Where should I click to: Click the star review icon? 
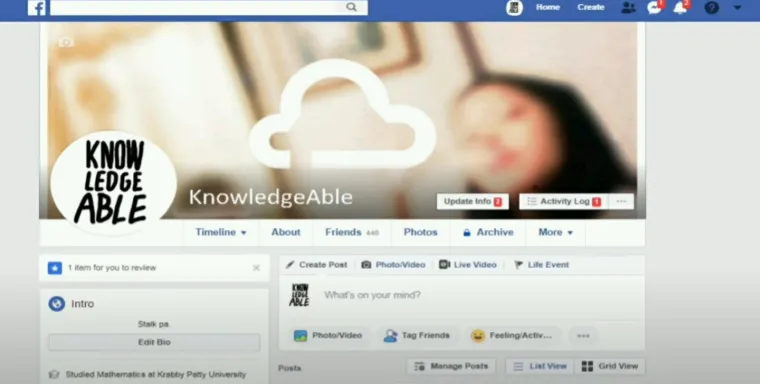click(x=55, y=268)
